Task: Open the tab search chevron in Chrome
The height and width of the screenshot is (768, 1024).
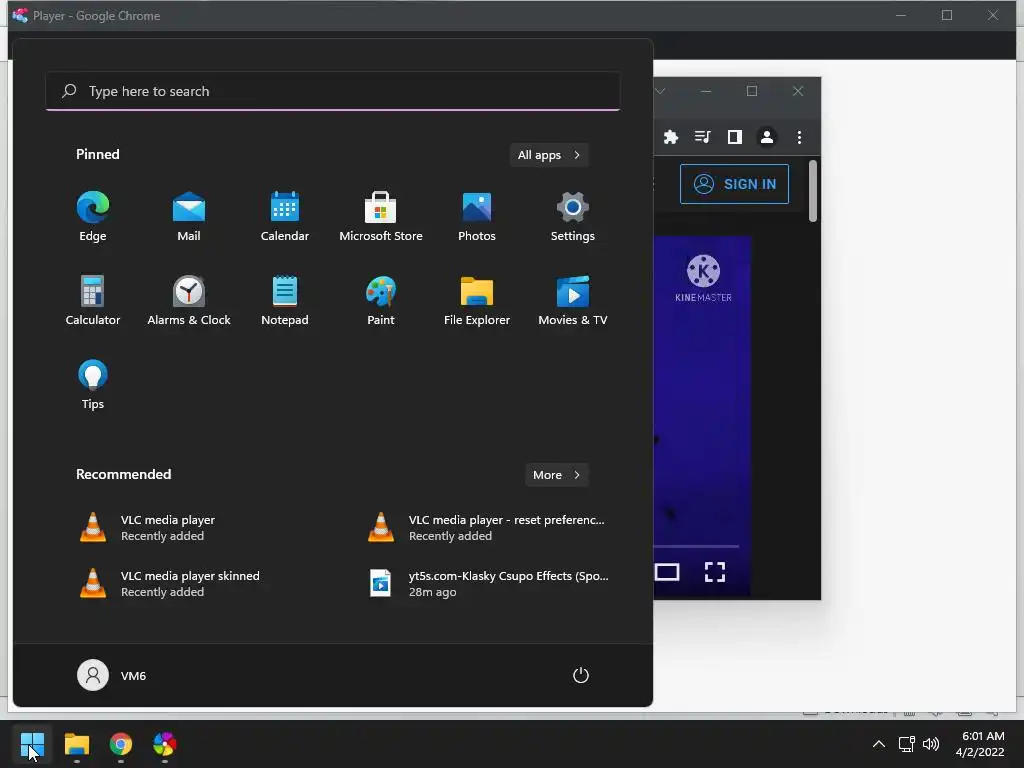Action: click(x=660, y=91)
